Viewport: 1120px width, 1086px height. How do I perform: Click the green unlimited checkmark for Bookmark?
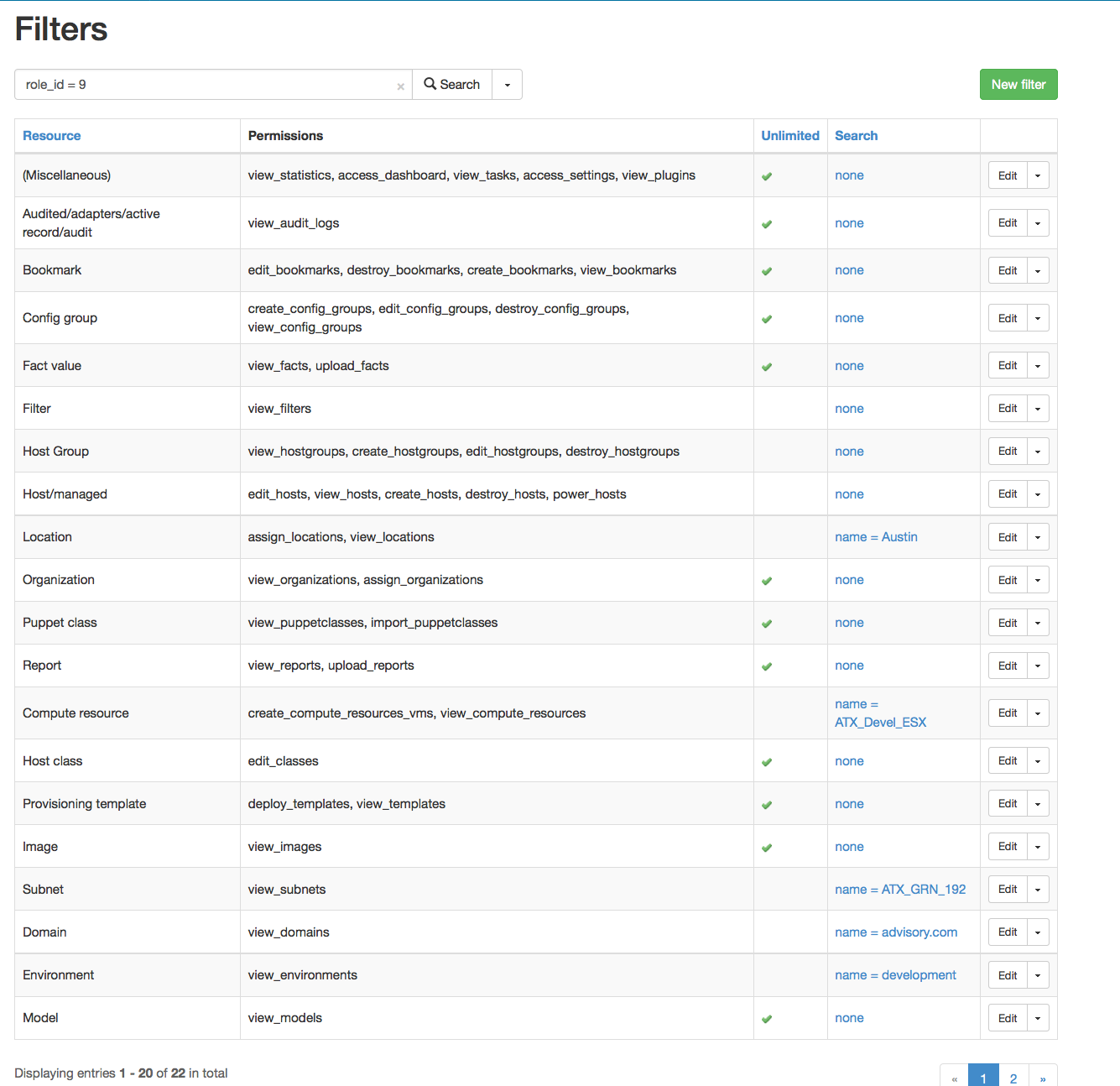(x=767, y=271)
